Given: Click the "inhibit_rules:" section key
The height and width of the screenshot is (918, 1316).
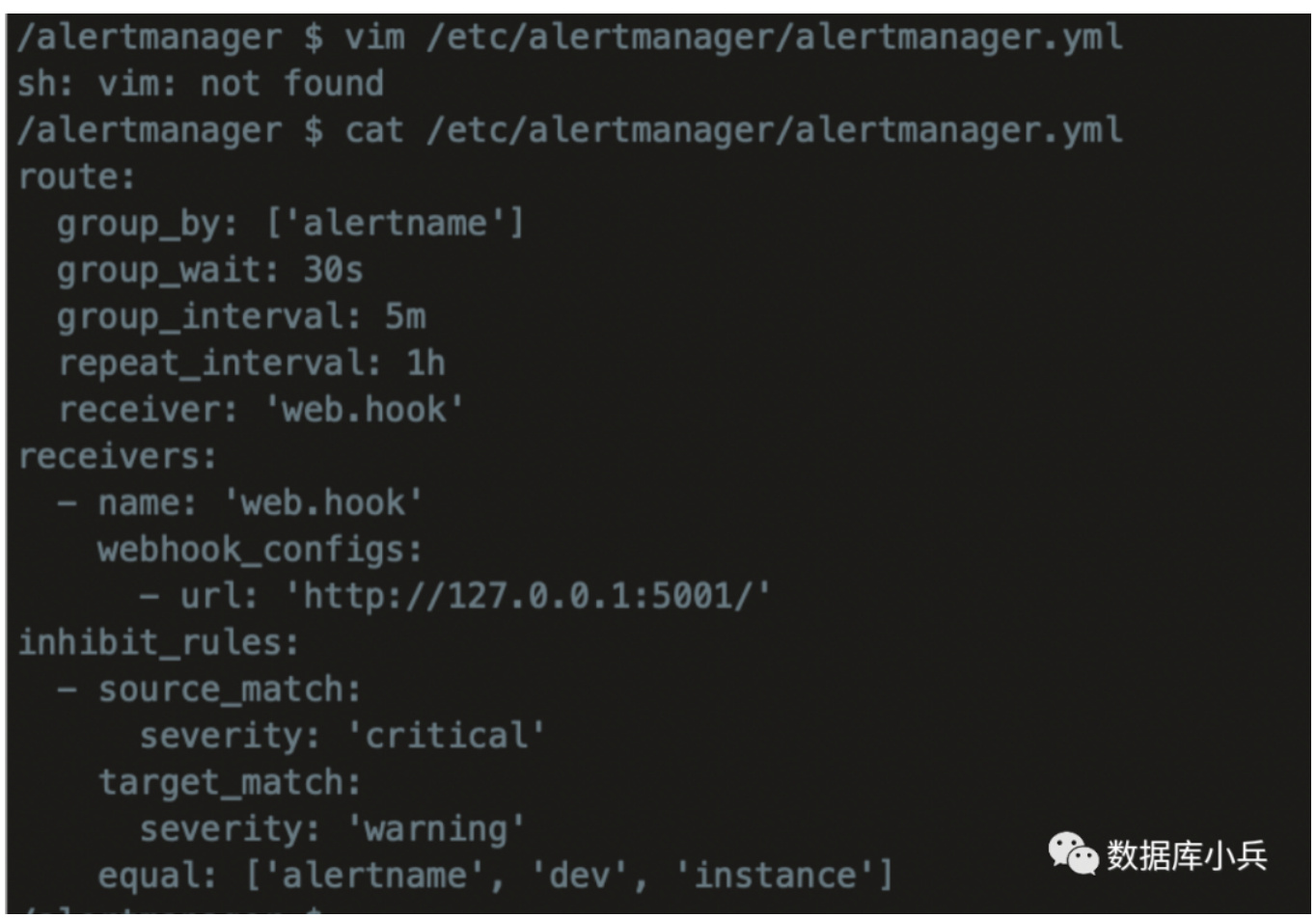Looking at the screenshot, I should click(158, 642).
